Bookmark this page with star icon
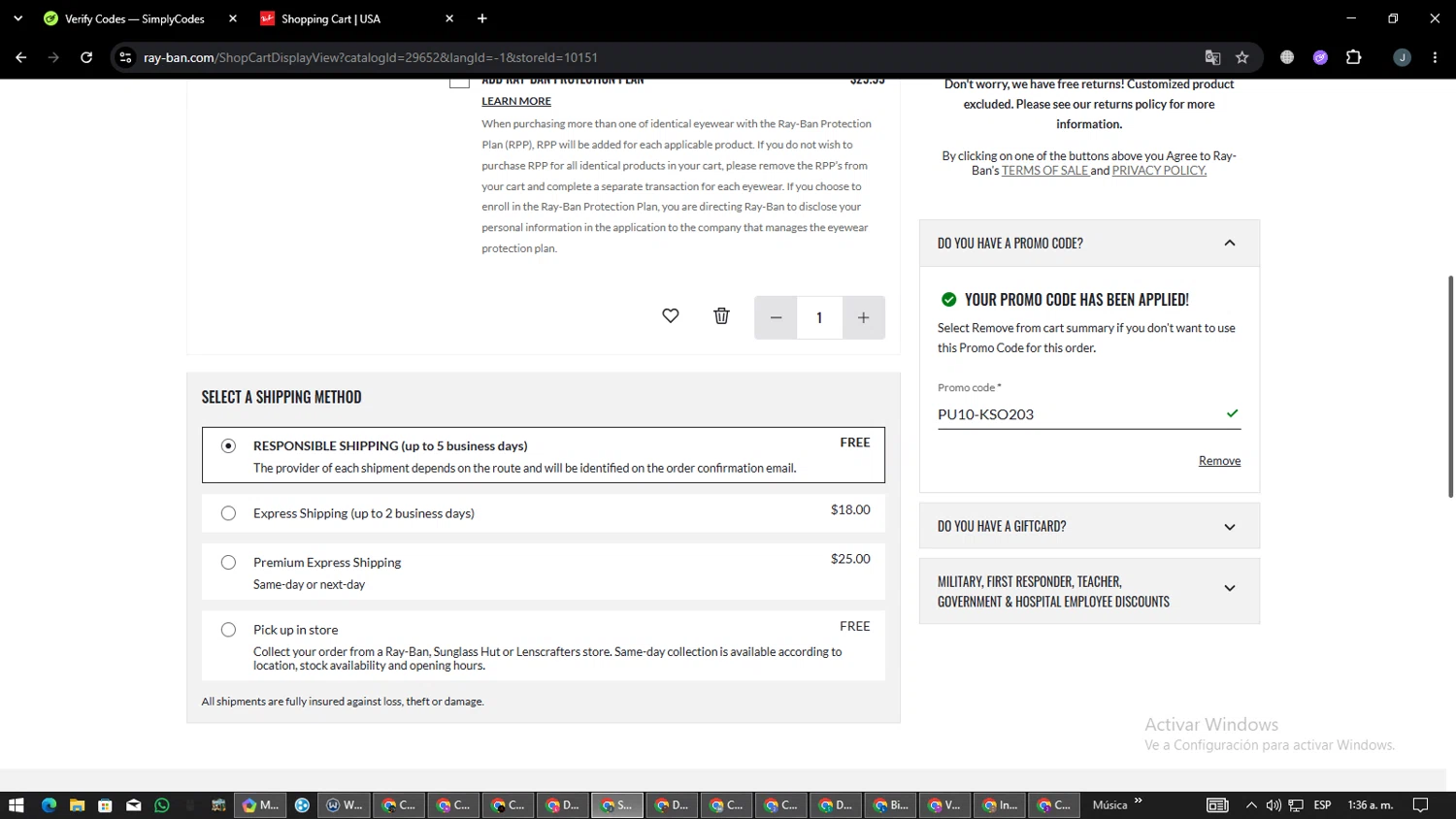The image size is (1456, 819). pos(1241,57)
